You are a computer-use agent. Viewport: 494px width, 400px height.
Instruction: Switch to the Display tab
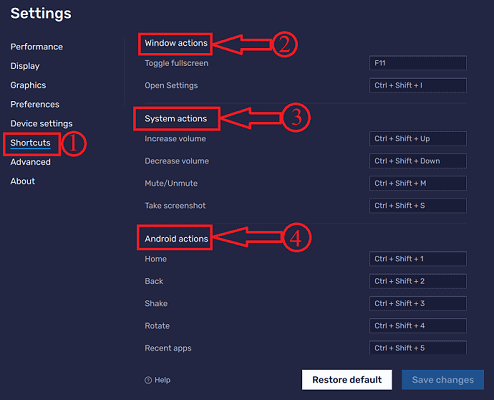click(x=25, y=66)
